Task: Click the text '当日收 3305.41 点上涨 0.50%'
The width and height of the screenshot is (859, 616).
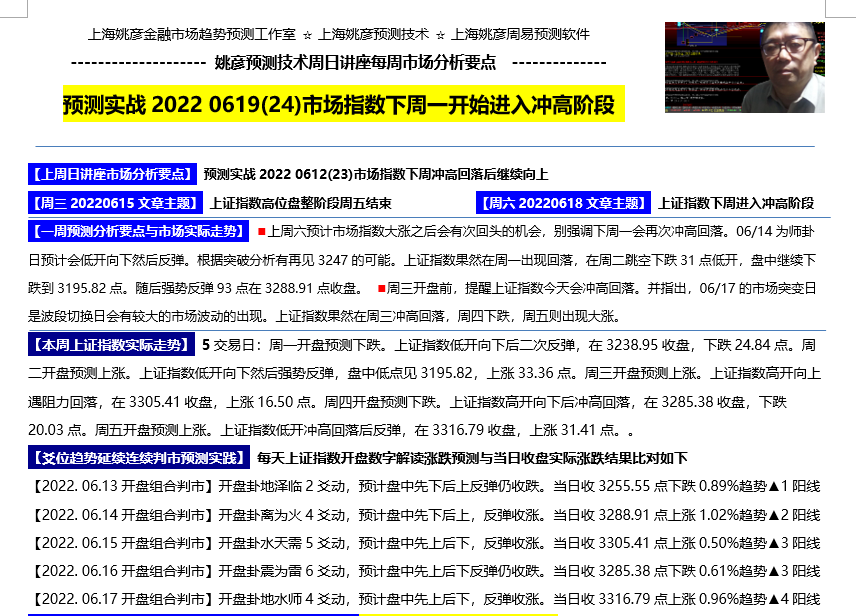Action: [x=646, y=543]
